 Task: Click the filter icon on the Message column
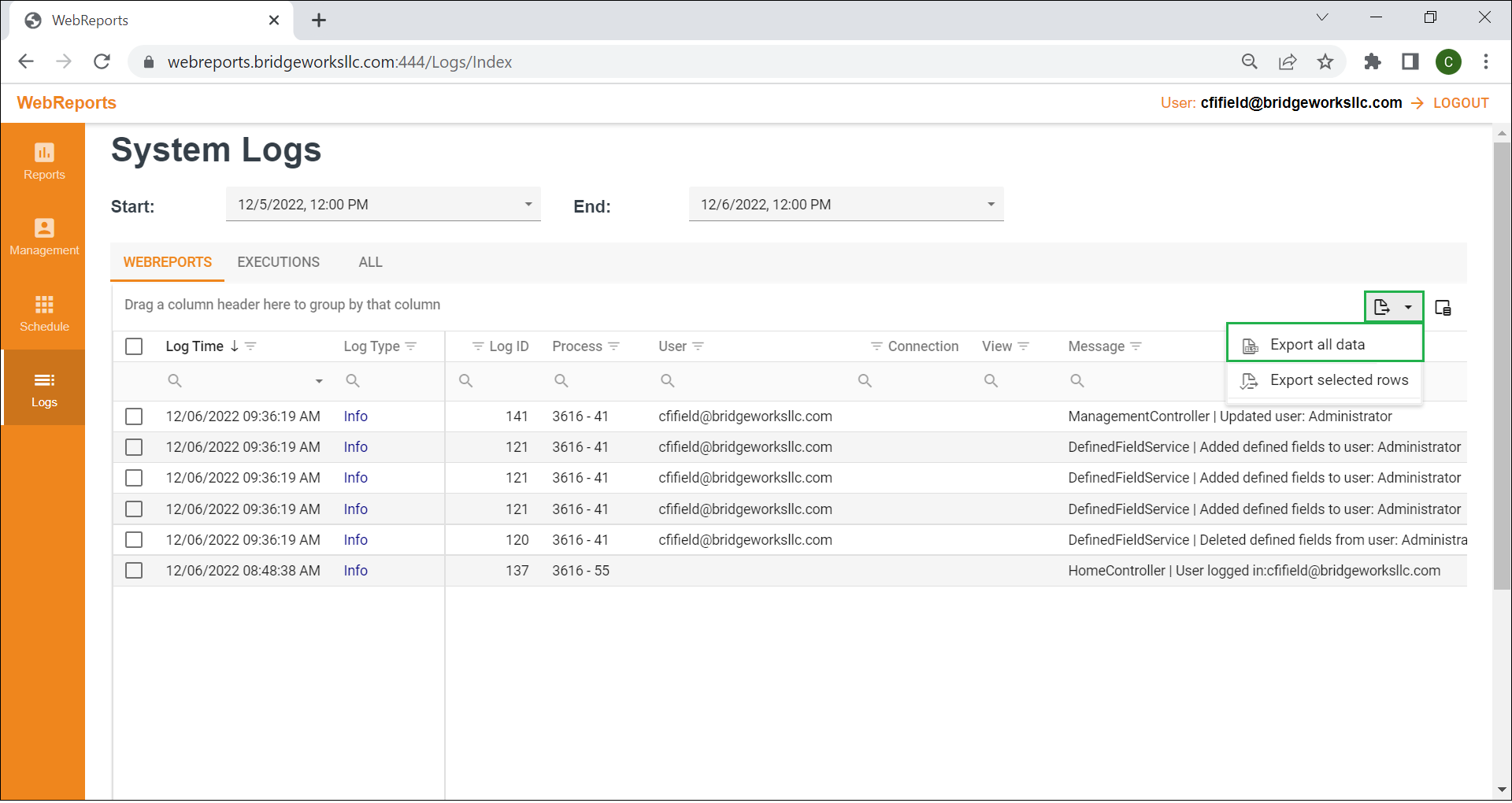[1136, 346]
